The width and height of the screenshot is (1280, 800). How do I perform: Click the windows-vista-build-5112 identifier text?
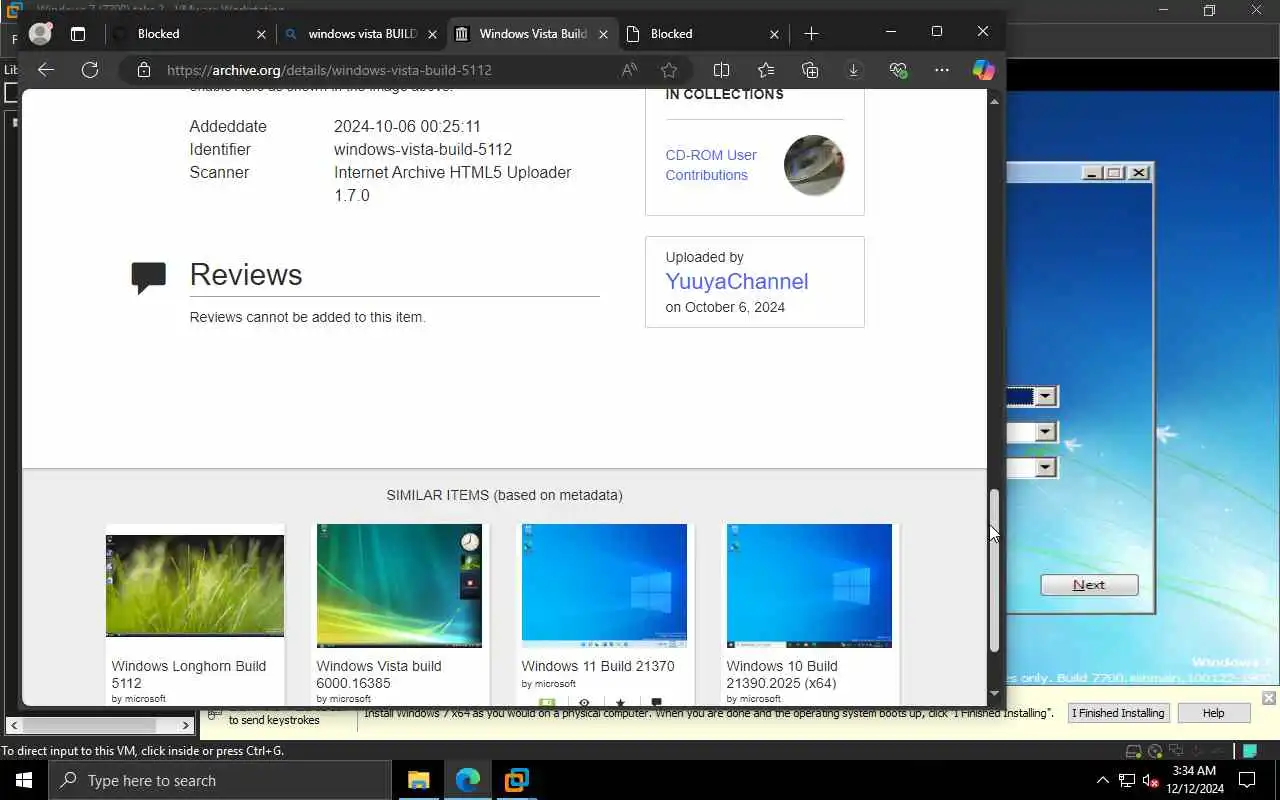point(423,149)
